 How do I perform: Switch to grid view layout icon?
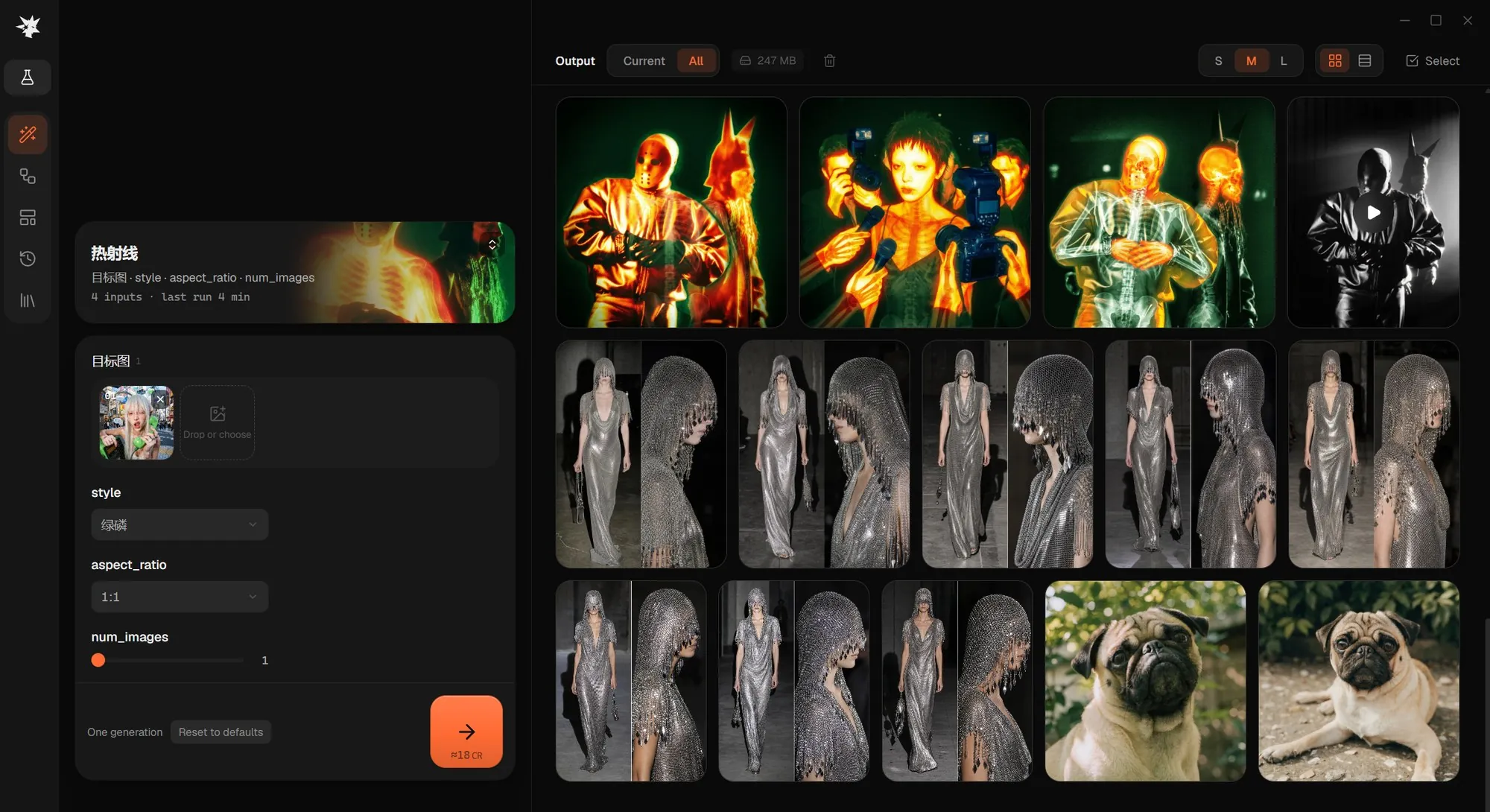[1335, 61]
